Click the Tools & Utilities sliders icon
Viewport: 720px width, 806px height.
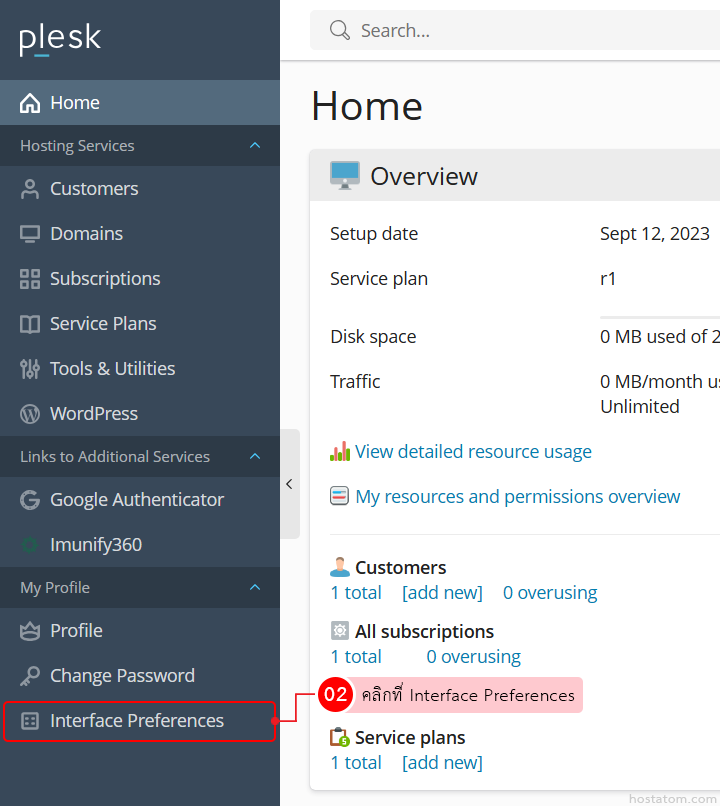click(30, 369)
